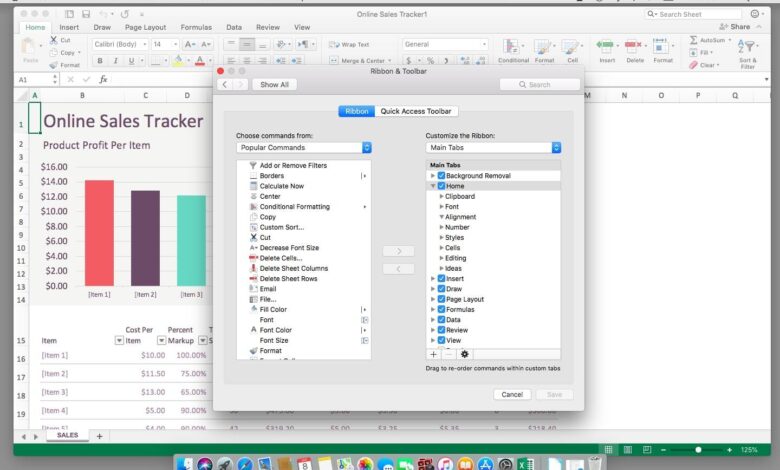Click the Clear eraser icon
Image resolution: width=780 pixels, height=470 pixels.
(693, 65)
